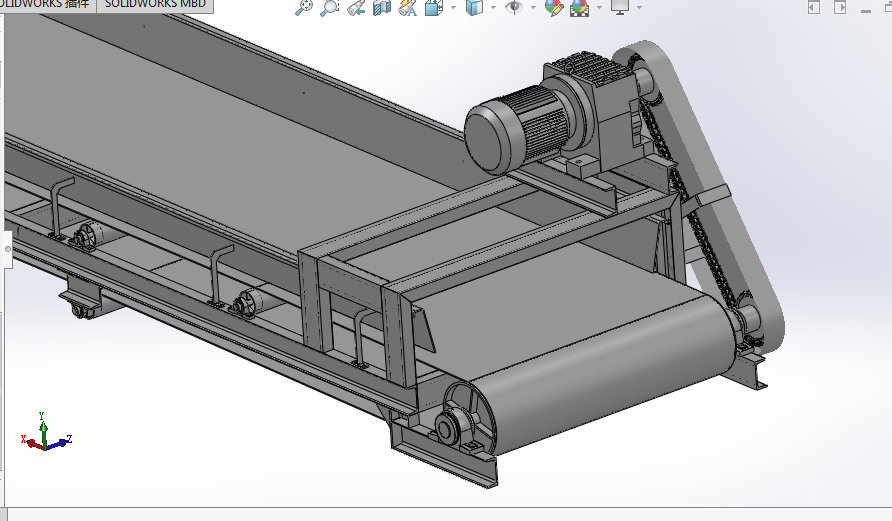This screenshot has width=892, height=521.
Task: Toggle the Hide/Show Items eye icon
Action: [514, 7]
